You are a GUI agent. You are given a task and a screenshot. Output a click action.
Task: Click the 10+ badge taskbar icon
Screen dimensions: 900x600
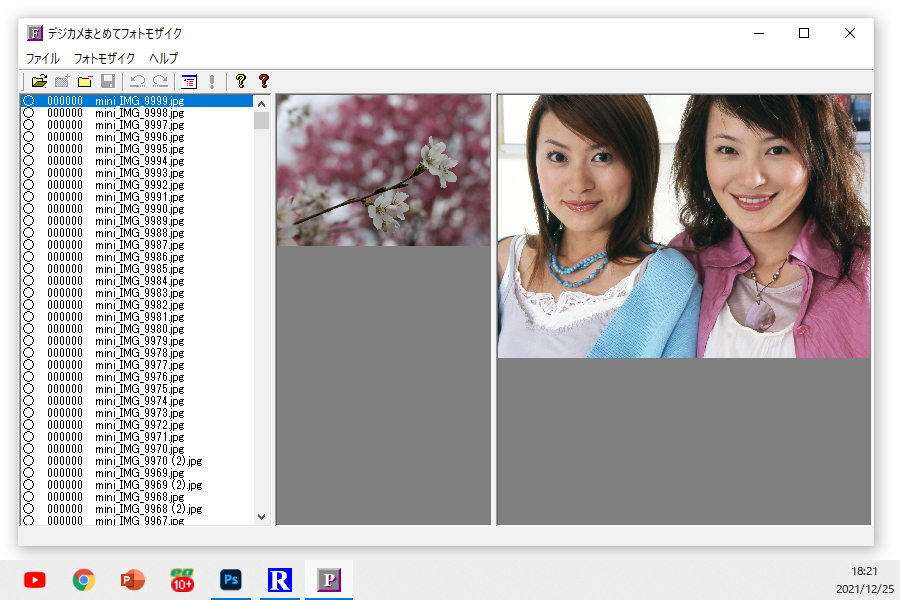click(x=182, y=580)
